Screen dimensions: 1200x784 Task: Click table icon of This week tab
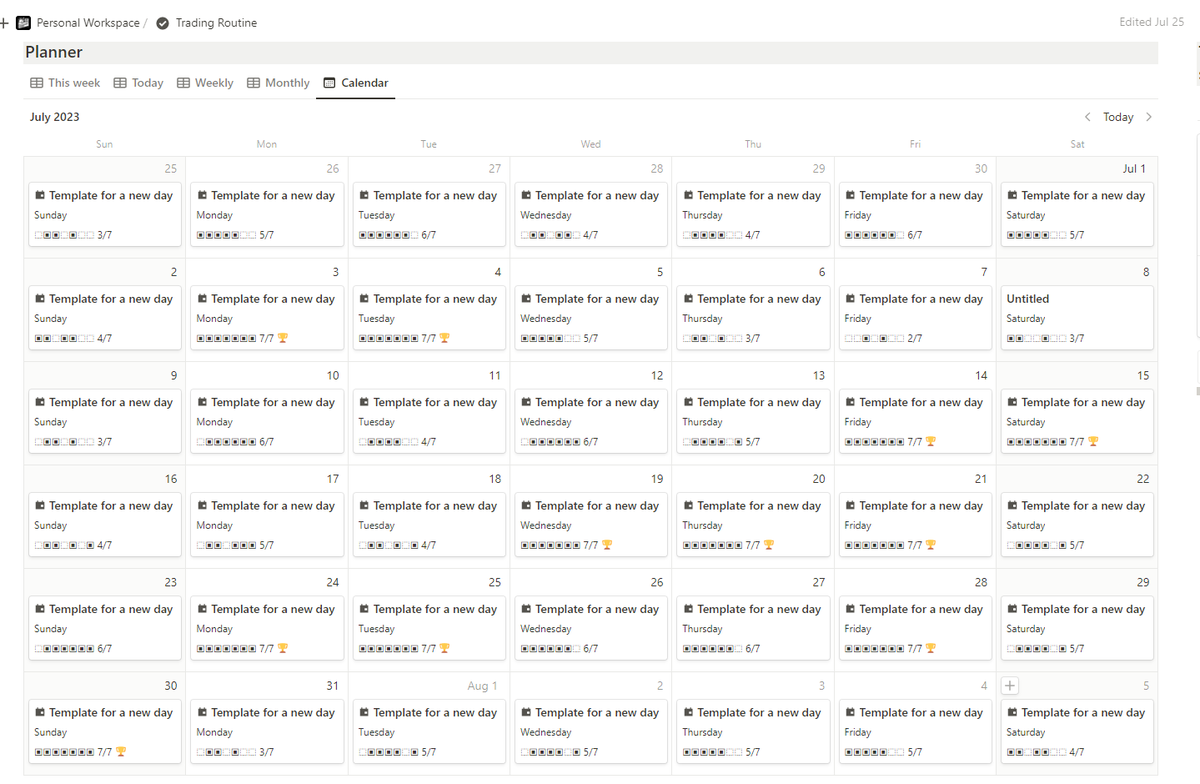[37, 83]
